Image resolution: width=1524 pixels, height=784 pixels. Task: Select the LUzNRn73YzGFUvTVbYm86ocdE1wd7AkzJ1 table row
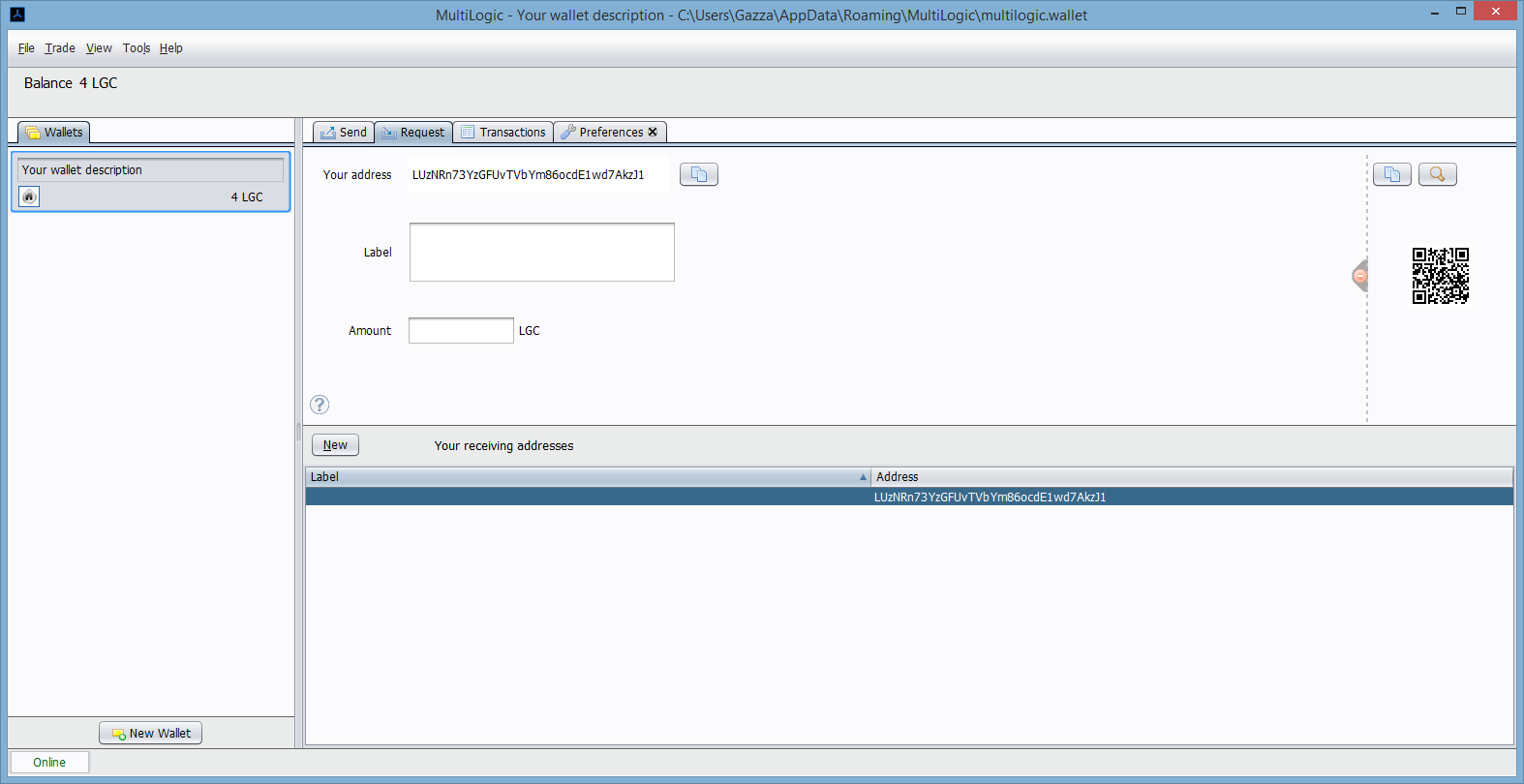(x=909, y=497)
